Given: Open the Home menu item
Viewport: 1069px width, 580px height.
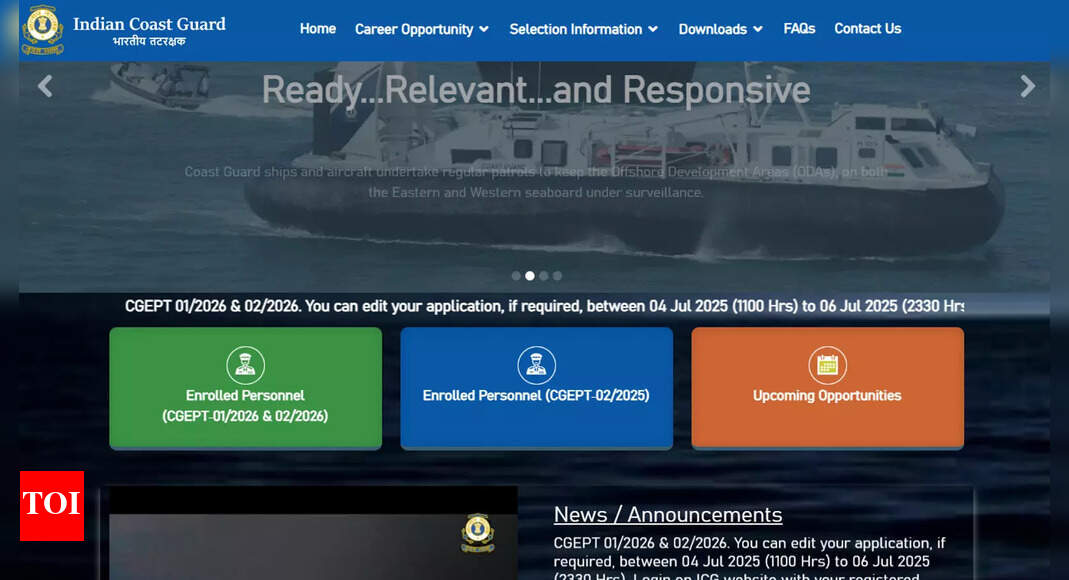Looking at the screenshot, I should [x=317, y=29].
